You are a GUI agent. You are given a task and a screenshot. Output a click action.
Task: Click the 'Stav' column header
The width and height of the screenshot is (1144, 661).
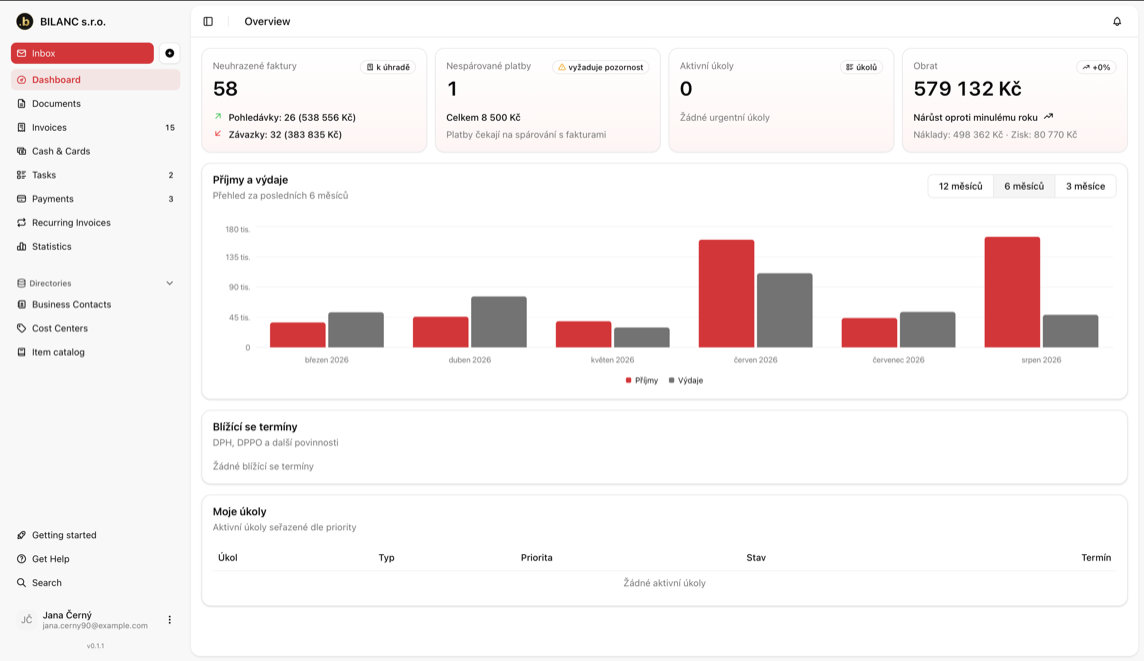[756, 557]
